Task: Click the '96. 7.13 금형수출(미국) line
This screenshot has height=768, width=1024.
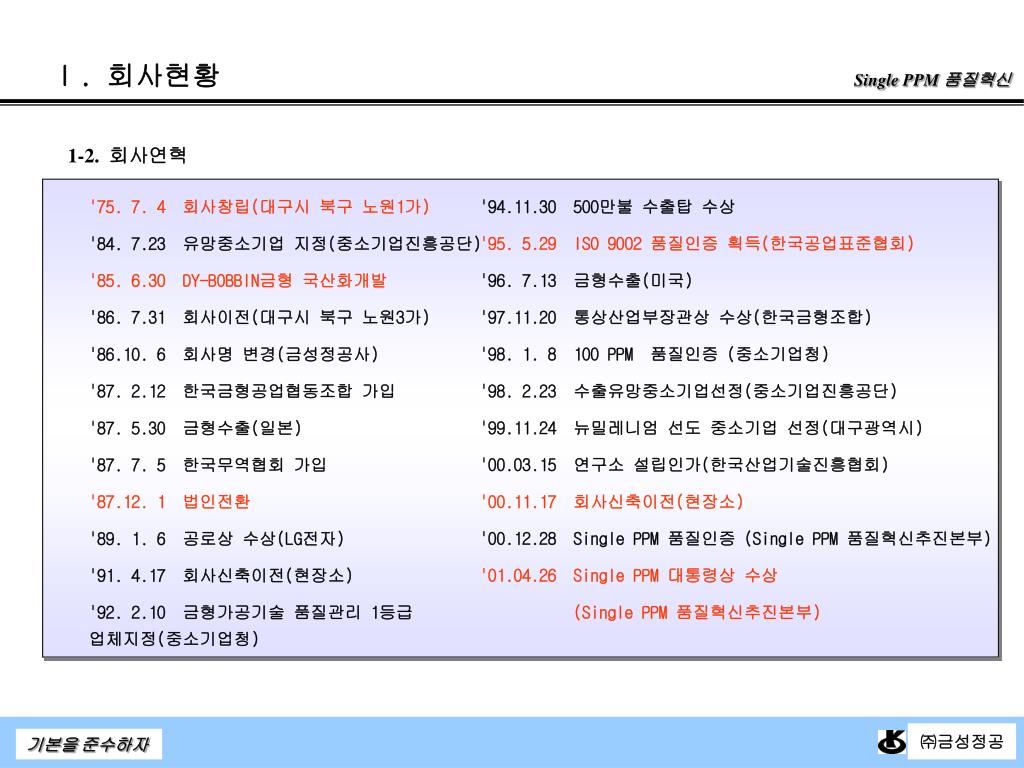Action: click(x=586, y=281)
